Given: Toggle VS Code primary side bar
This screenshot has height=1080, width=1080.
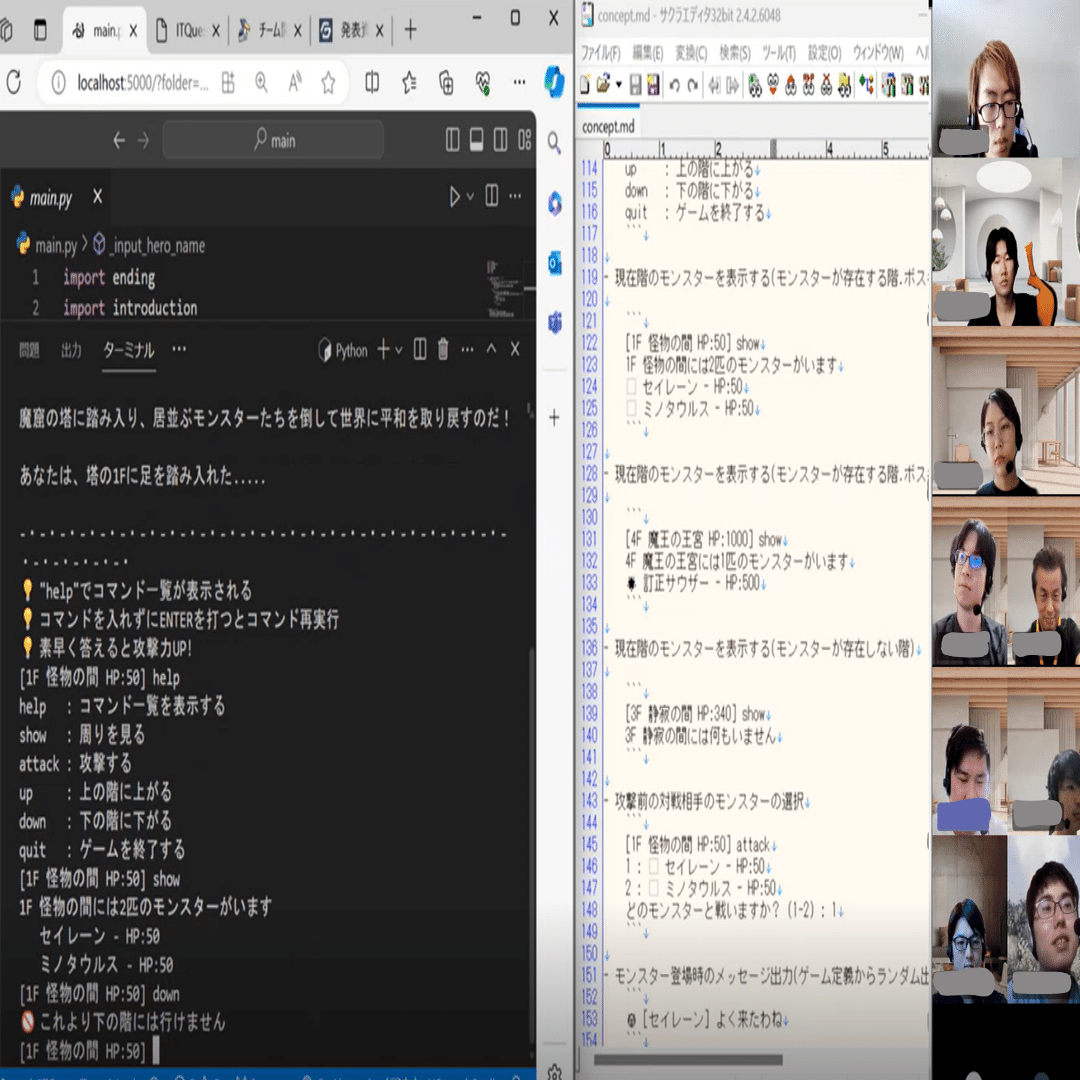Looking at the screenshot, I should 453,140.
